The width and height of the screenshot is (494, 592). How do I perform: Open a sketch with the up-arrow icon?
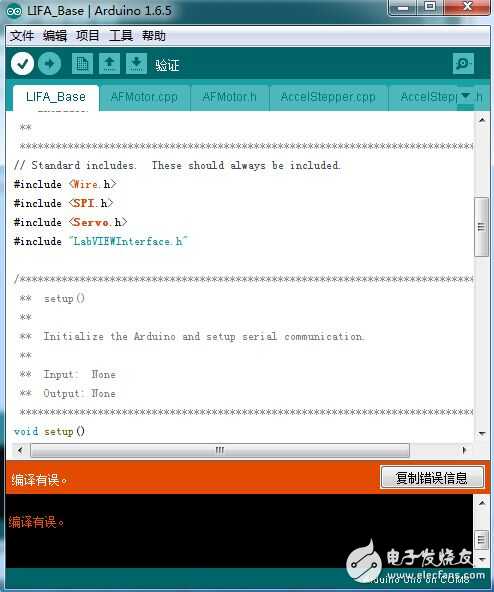click(110, 63)
